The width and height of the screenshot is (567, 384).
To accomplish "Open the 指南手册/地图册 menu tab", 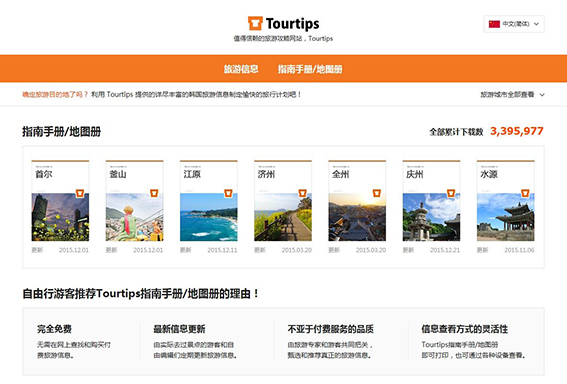I will coord(310,69).
